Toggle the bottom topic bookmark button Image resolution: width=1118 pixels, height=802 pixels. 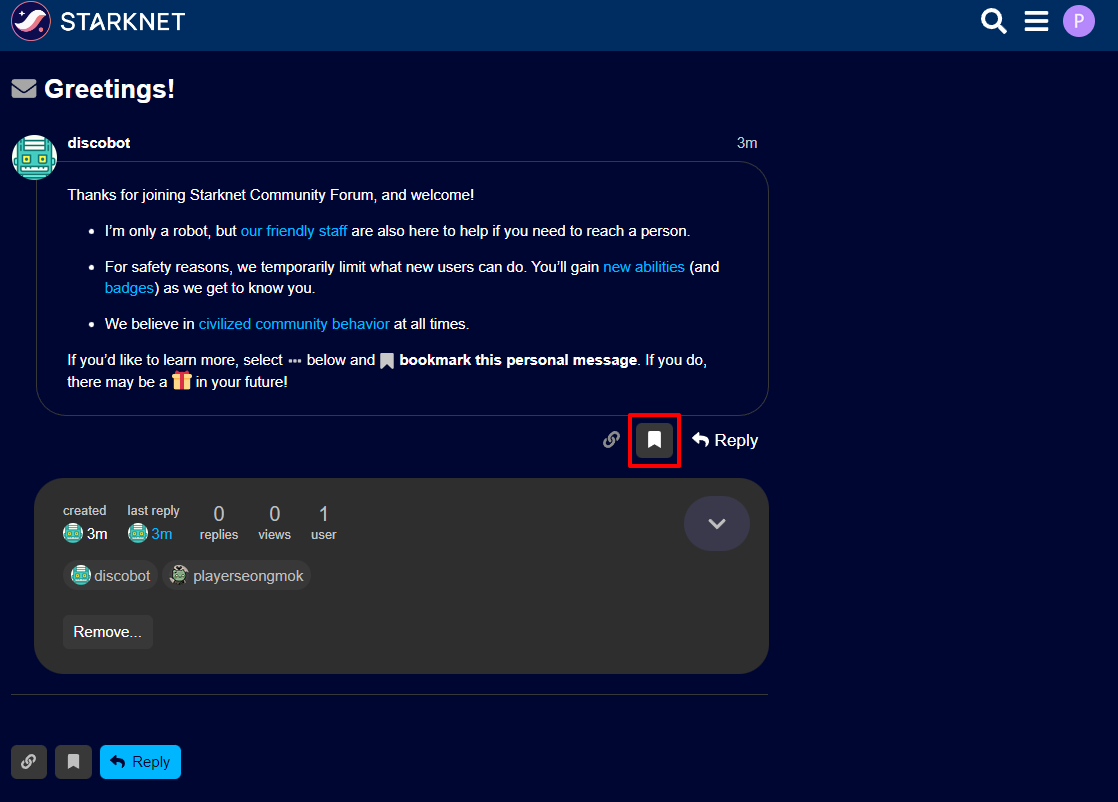click(73, 761)
